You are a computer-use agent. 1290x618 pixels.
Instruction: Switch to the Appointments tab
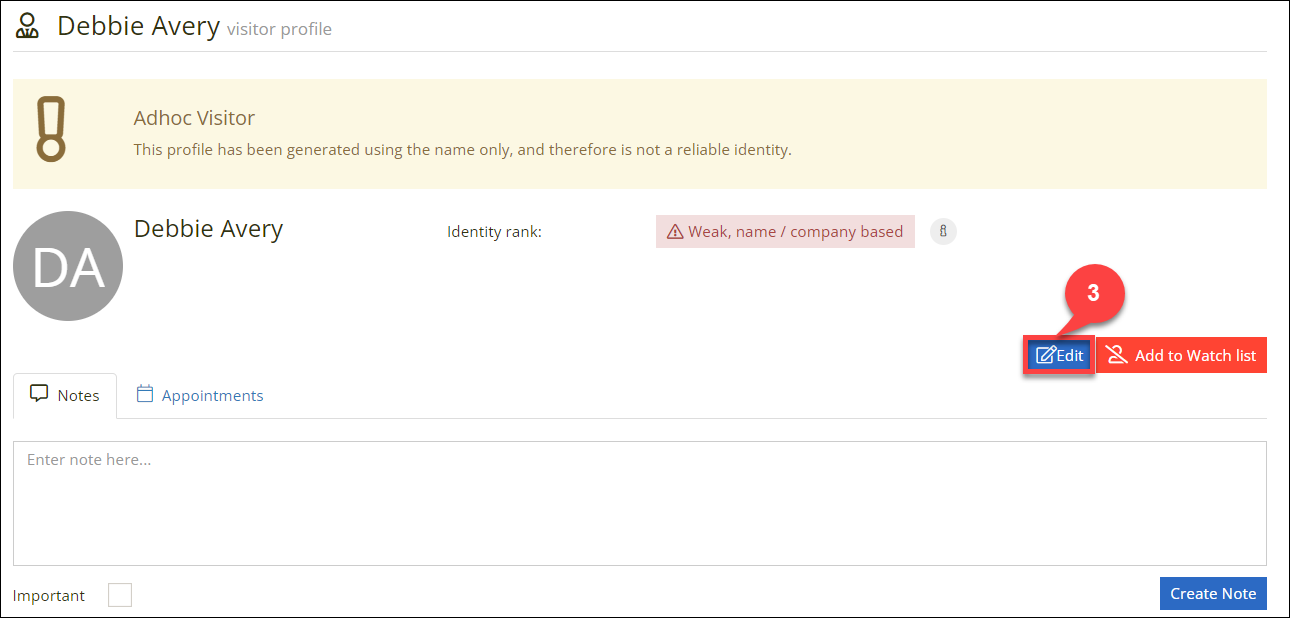click(200, 395)
